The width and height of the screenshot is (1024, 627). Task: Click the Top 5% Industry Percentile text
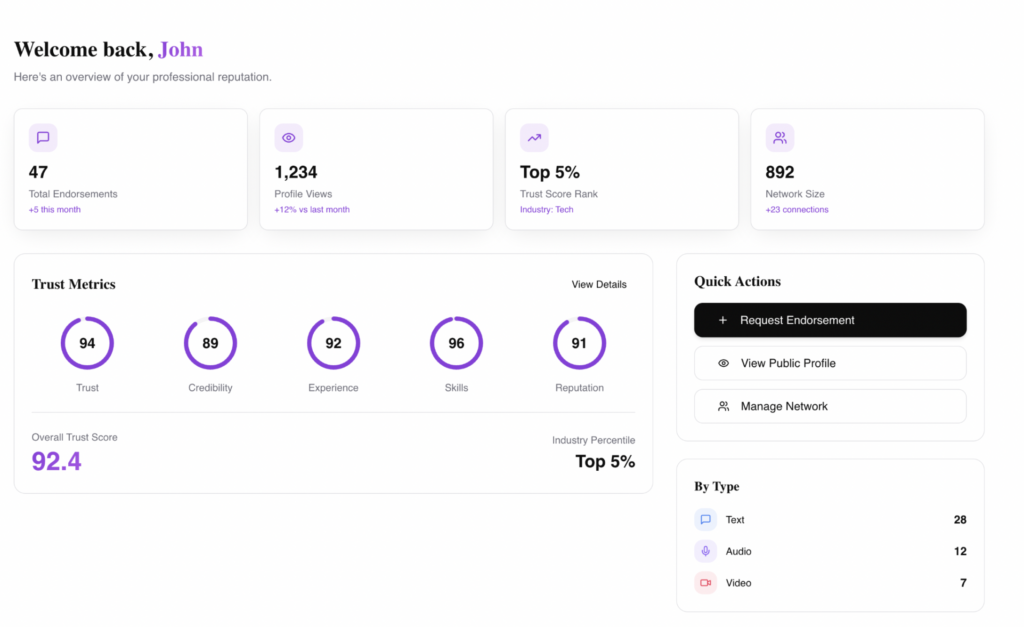pyautogui.click(x=604, y=462)
